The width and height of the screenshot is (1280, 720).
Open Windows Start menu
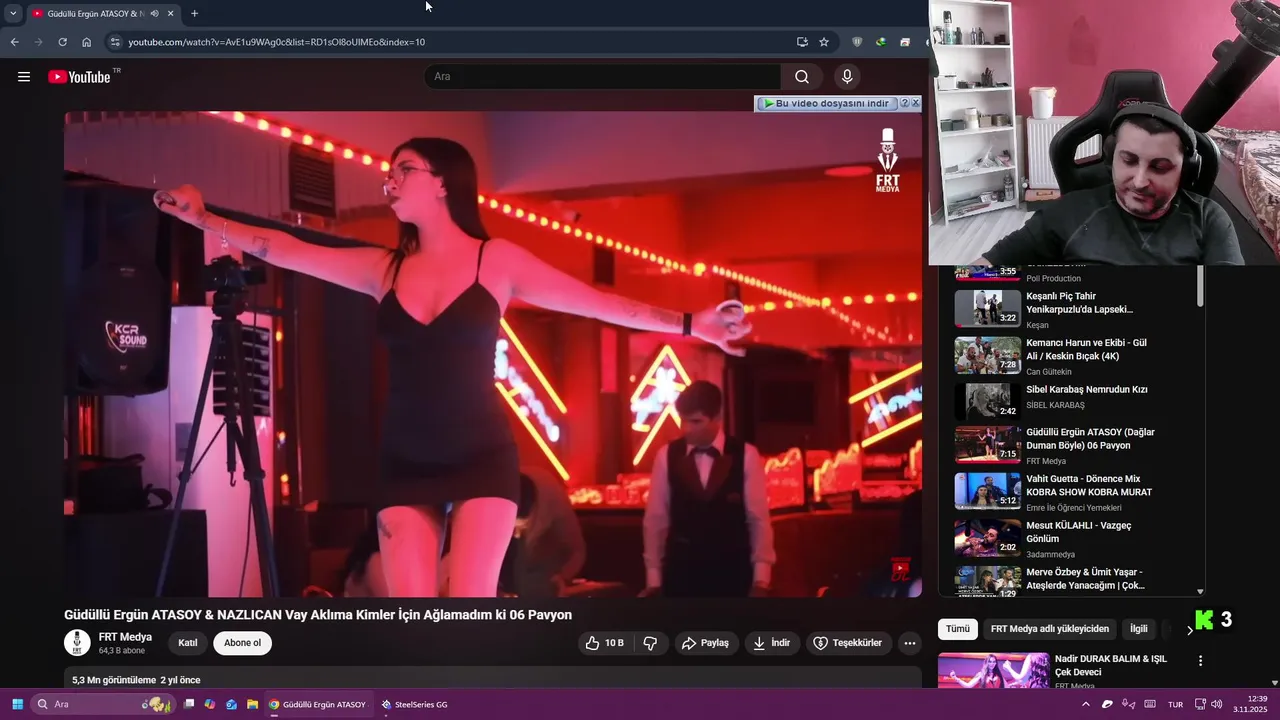point(17,704)
